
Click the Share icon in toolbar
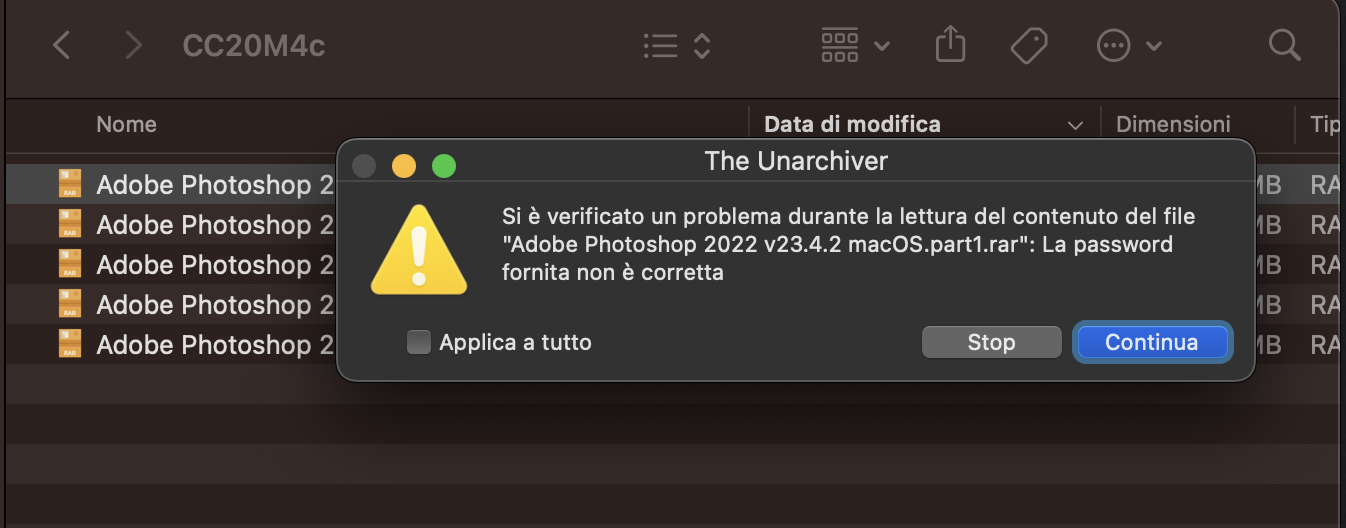951,44
